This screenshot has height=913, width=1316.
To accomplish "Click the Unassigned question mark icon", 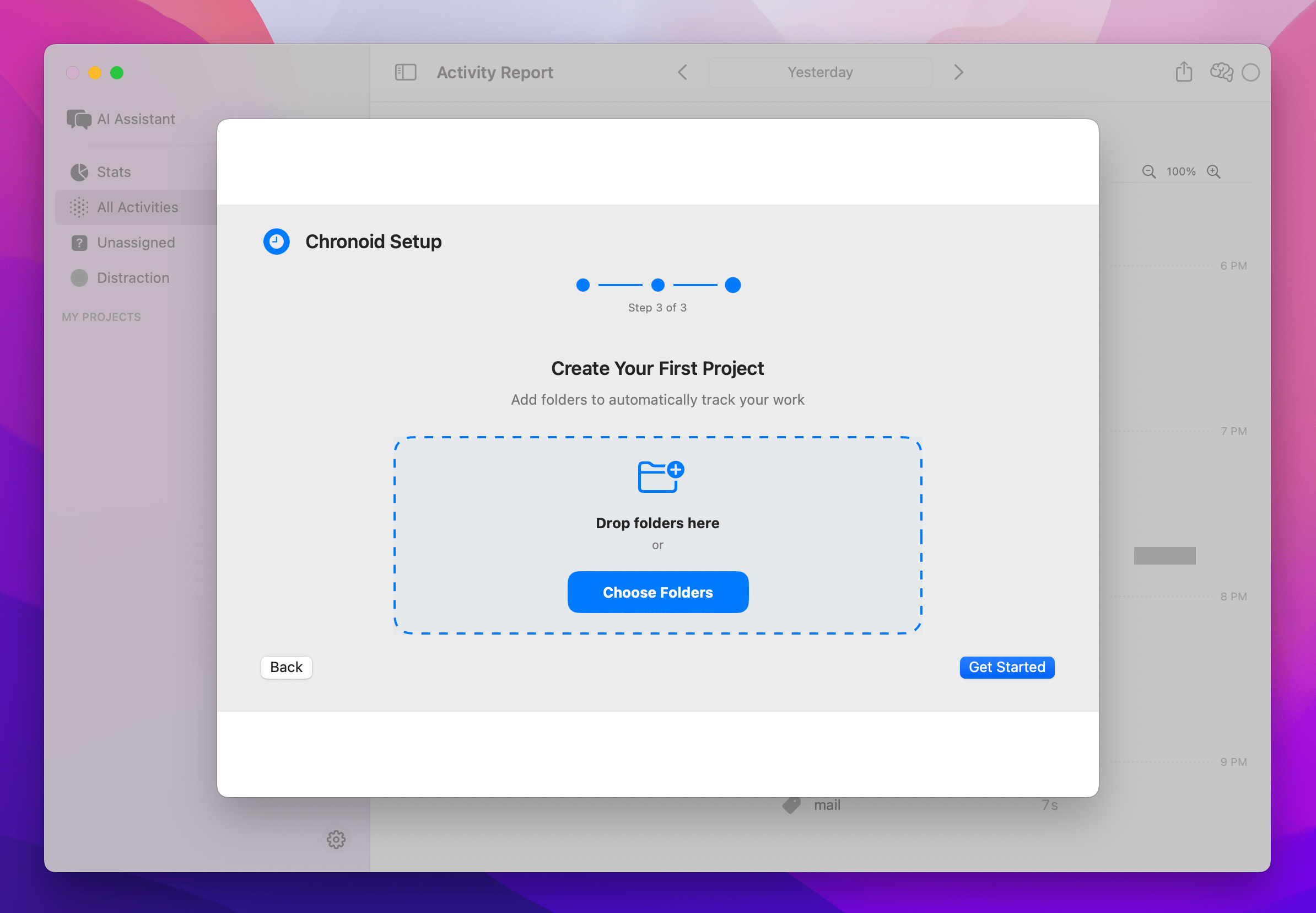I will click(78, 243).
